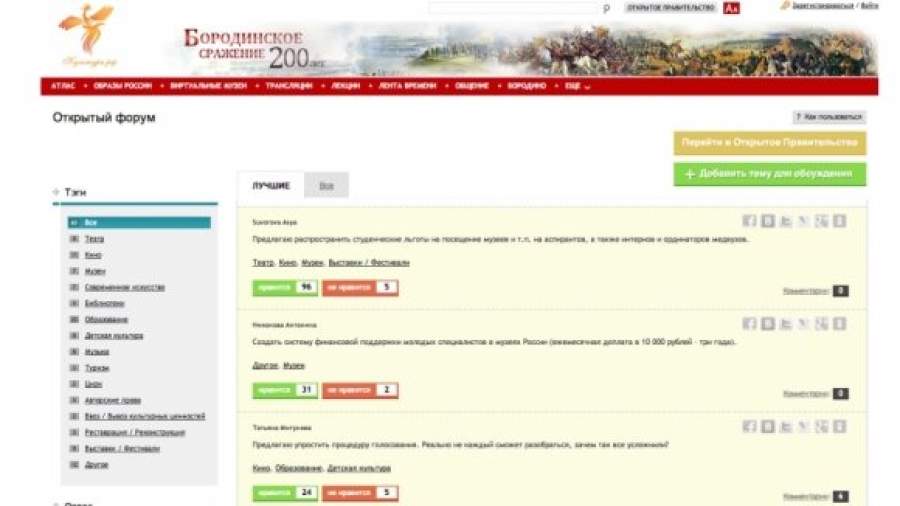This screenshot has width=900, height=506.
Task: Select the 'Библиотеки' tag filter
Action: [x=104, y=303]
